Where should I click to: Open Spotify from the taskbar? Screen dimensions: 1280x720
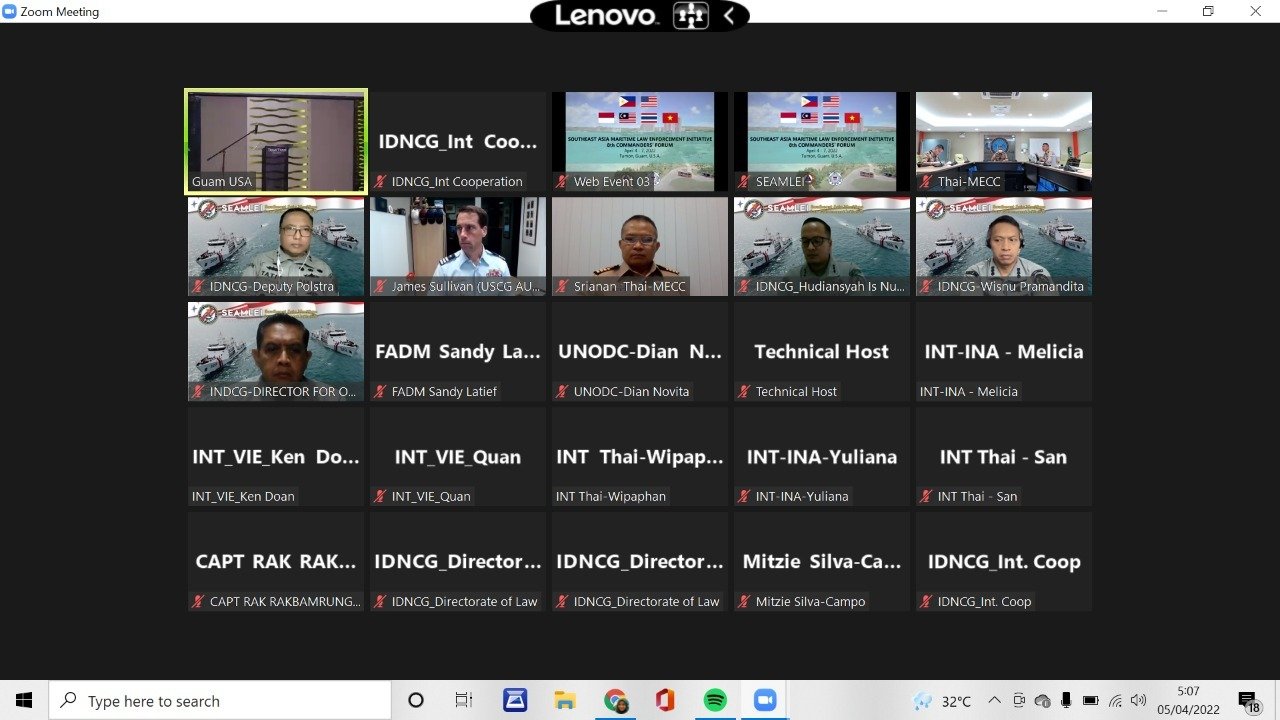tap(715, 701)
